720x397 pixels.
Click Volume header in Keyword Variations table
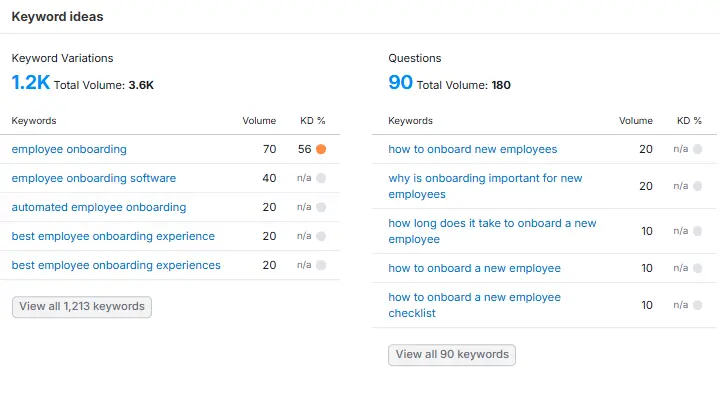(x=259, y=121)
